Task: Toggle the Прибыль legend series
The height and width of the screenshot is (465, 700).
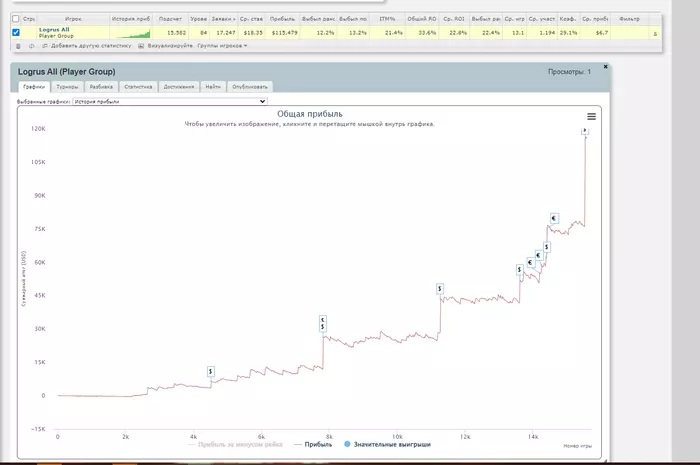Action: coord(313,444)
